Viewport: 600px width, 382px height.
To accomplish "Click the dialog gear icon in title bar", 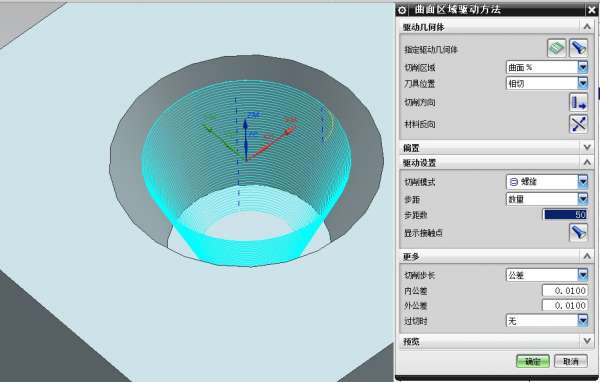I will click(x=402, y=10).
